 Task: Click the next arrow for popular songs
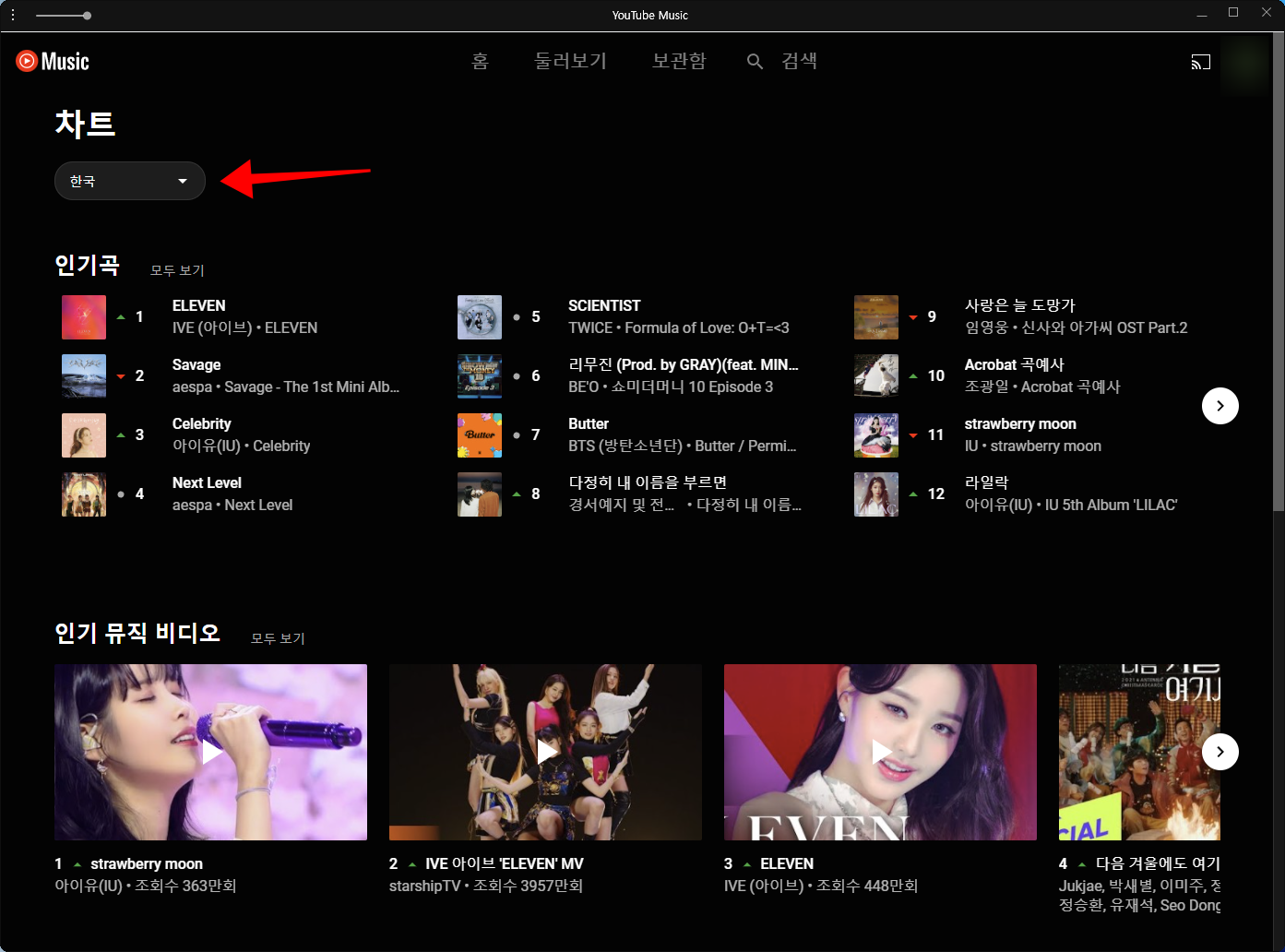point(1220,406)
